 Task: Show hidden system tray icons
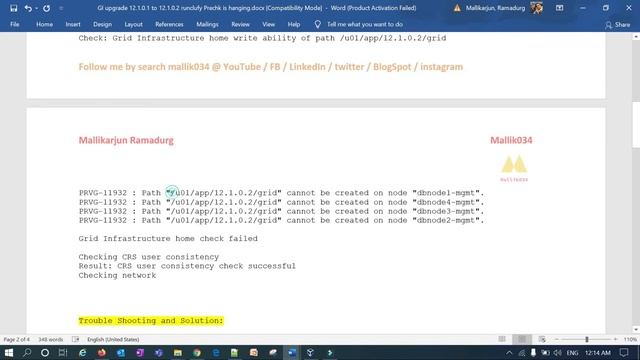tap(509, 353)
